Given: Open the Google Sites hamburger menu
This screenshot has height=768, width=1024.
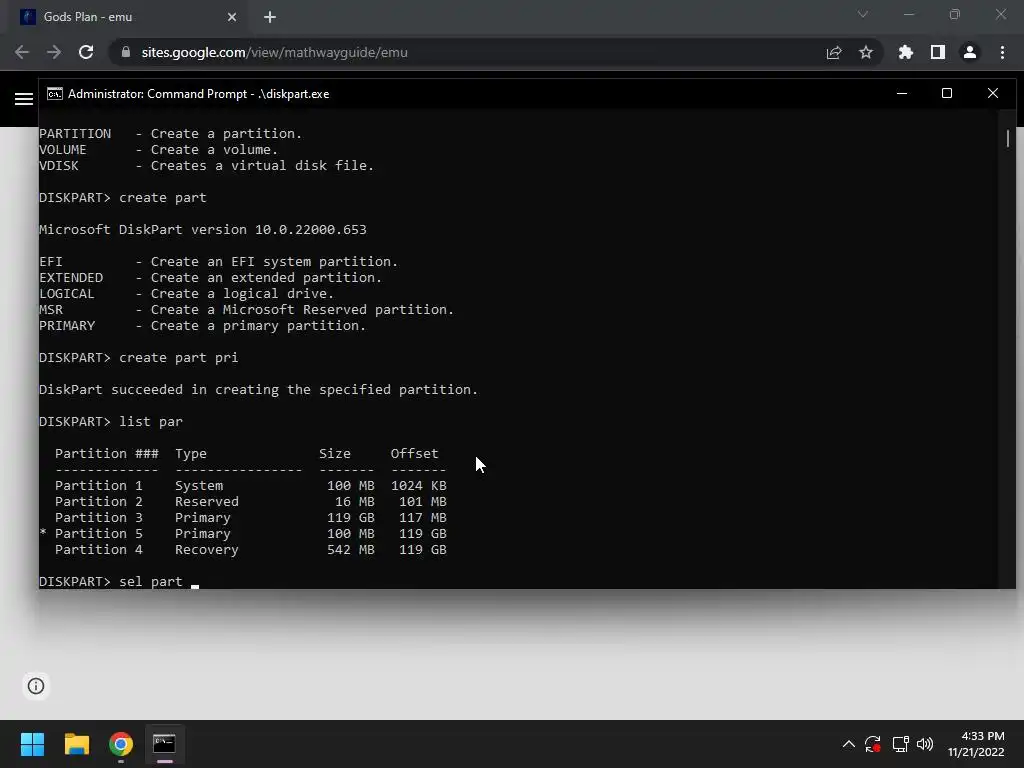Looking at the screenshot, I should [x=24, y=99].
